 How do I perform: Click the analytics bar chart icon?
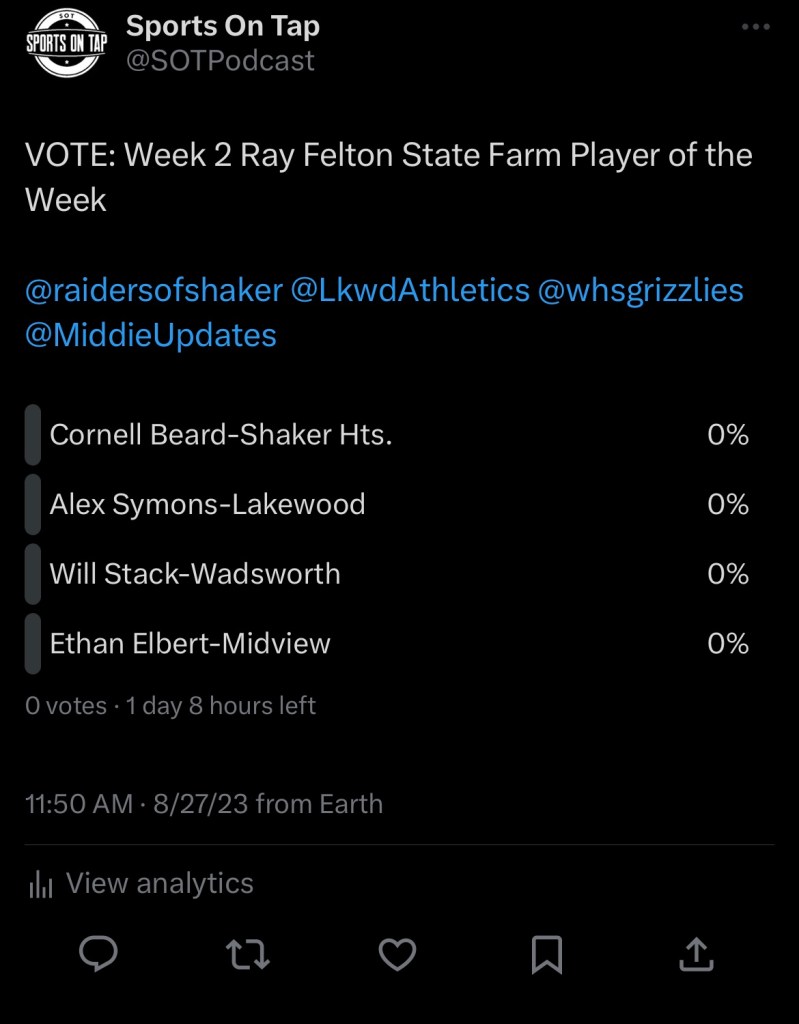[x=41, y=884]
